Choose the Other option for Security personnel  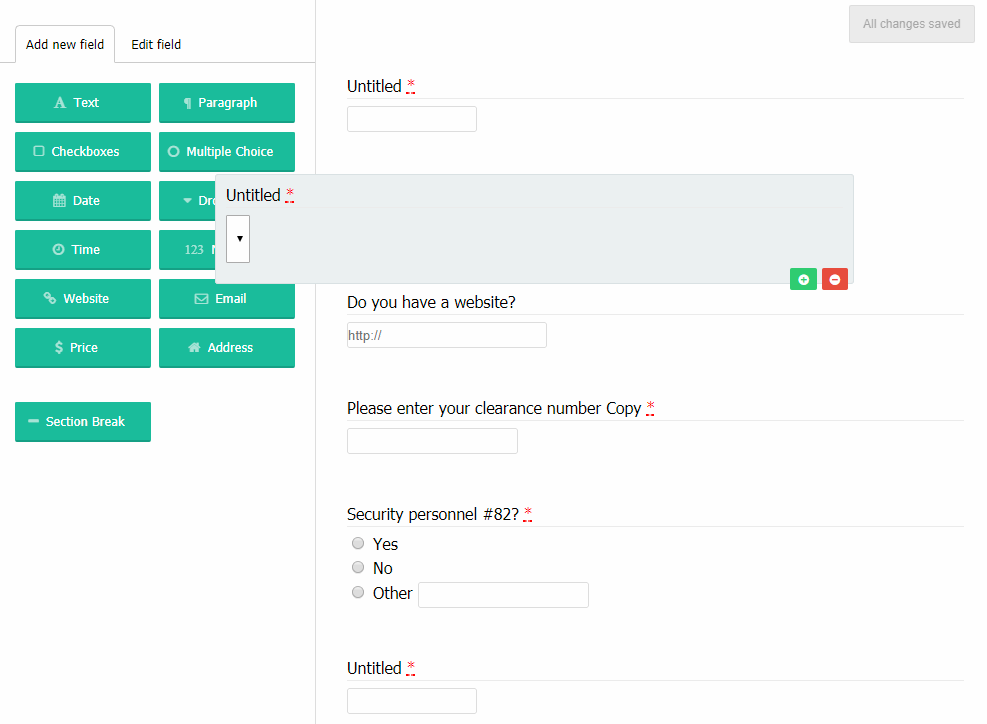(x=357, y=591)
